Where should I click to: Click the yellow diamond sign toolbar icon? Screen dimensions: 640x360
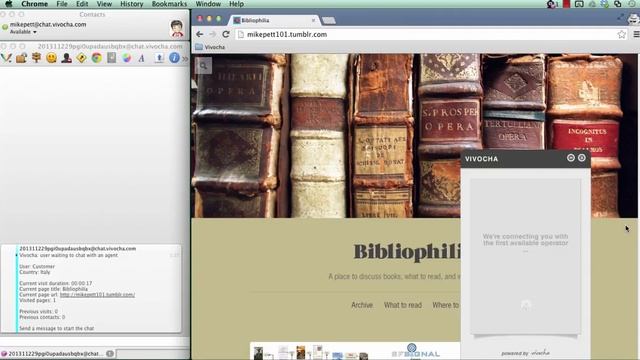pyautogui.click(x=82, y=58)
